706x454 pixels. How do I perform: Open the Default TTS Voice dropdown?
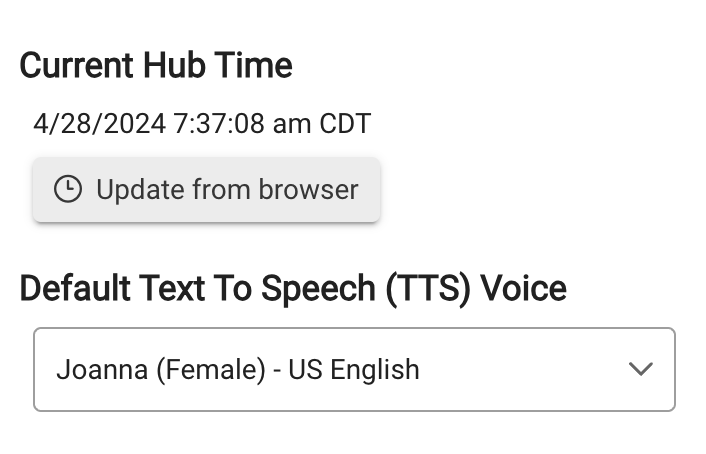click(x=354, y=369)
